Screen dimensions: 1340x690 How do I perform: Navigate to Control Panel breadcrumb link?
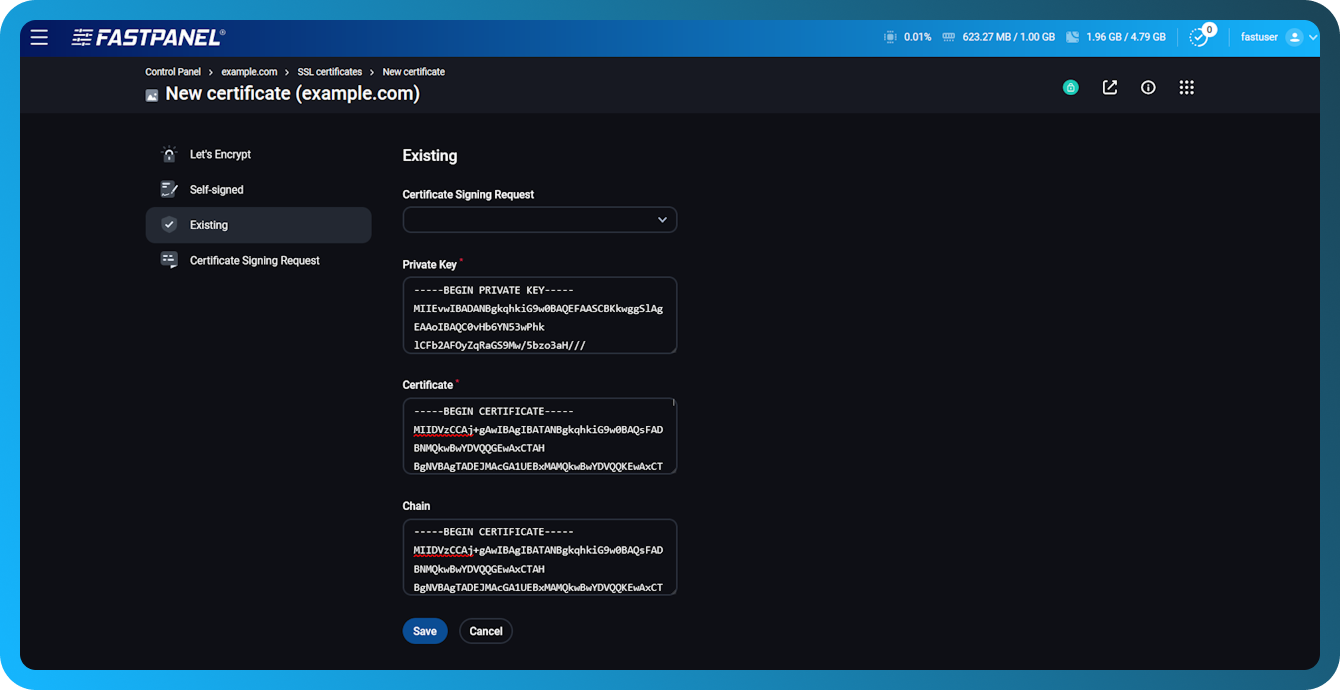173,71
